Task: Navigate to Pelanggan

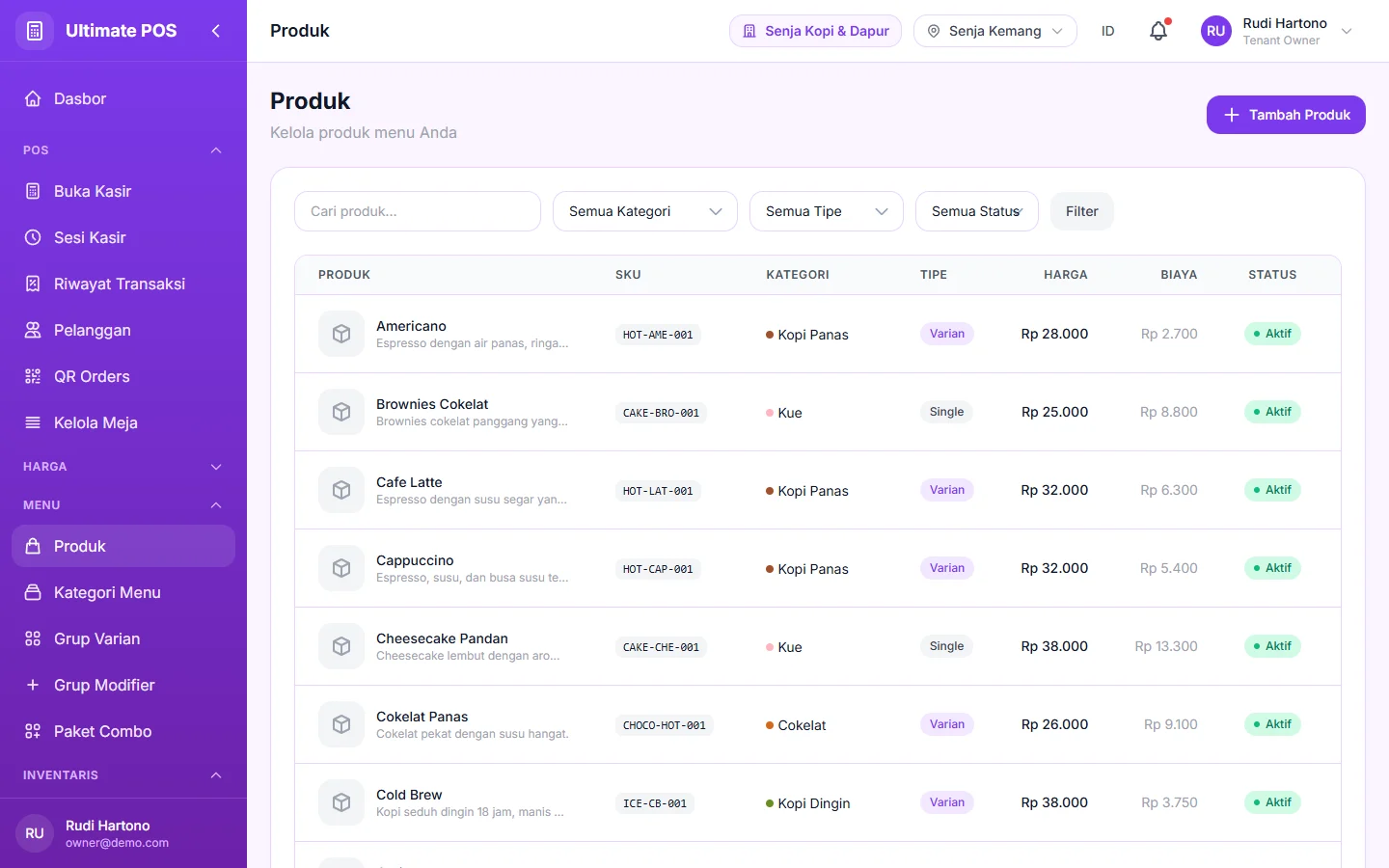Action: (x=123, y=330)
